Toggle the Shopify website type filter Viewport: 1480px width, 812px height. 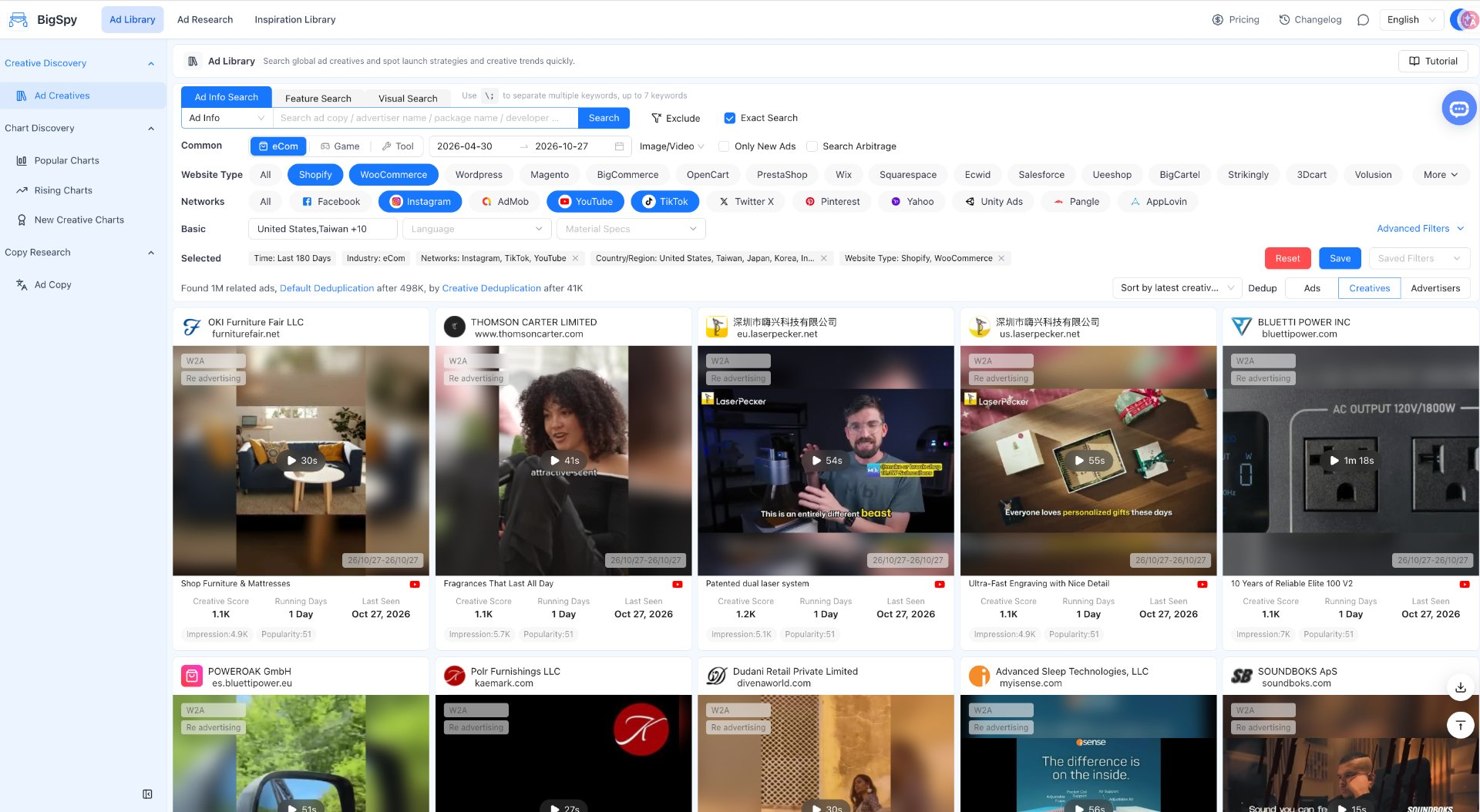pos(315,175)
